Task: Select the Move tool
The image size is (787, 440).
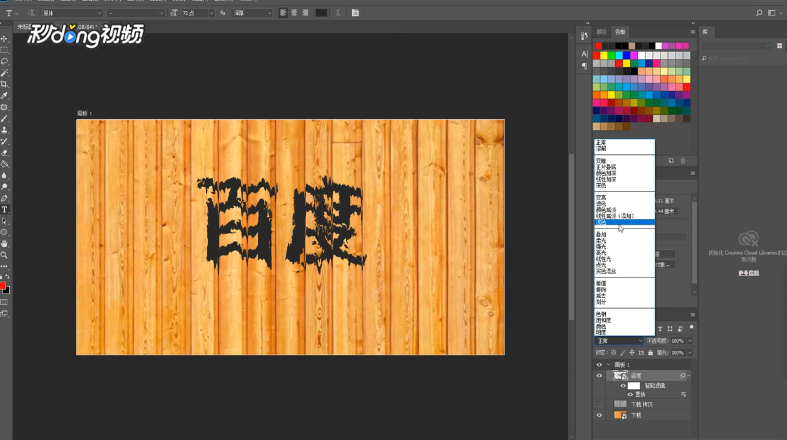Action: pyautogui.click(x=5, y=39)
